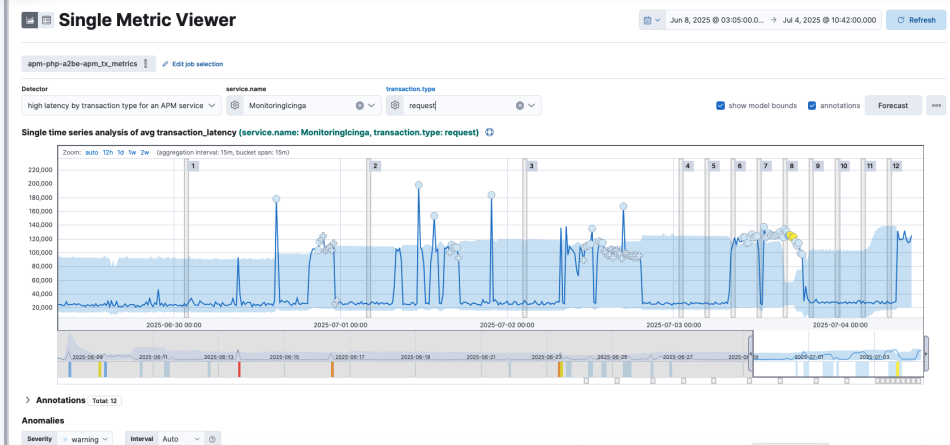This screenshot has height=445, width=950.
Task: Select annotation marker 3 on chart
Action: pyautogui.click(x=531, y=166)
